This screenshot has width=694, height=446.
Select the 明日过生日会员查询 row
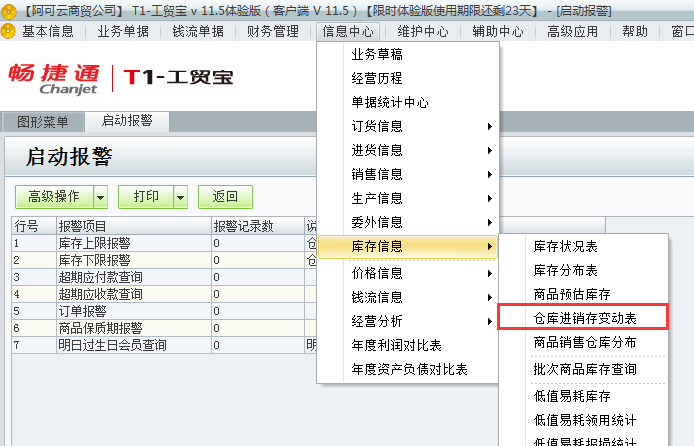[164, 345]
